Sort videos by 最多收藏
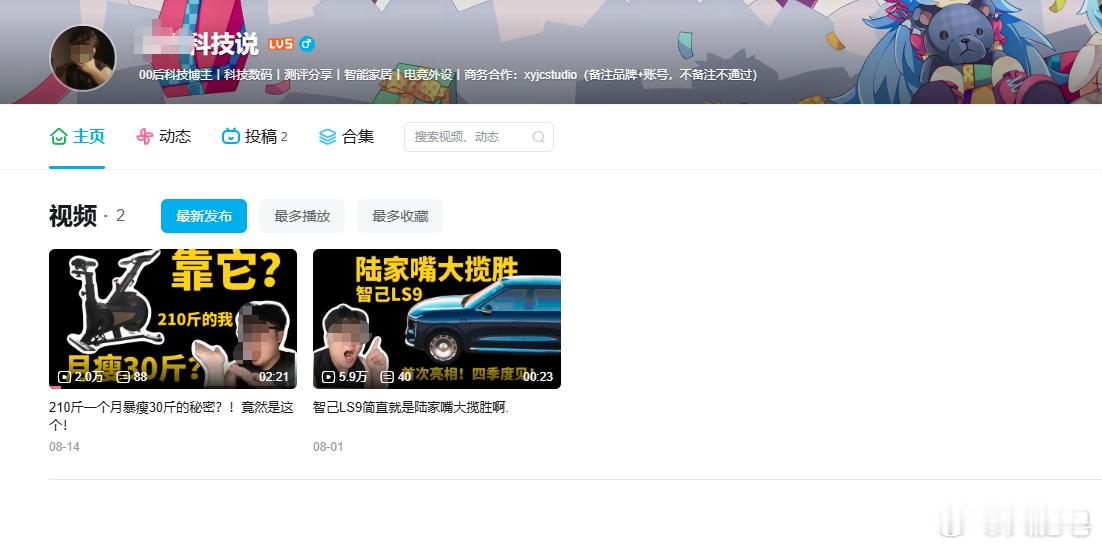Image resolution: width=1102 pixels, height=548 pixels. pos(400,216)
